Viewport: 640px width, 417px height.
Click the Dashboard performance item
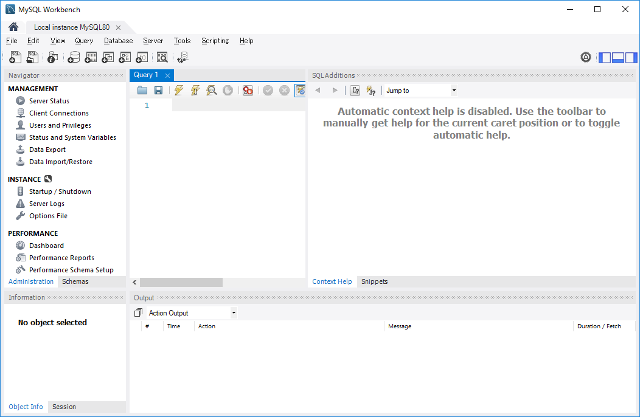coord(46,245)
